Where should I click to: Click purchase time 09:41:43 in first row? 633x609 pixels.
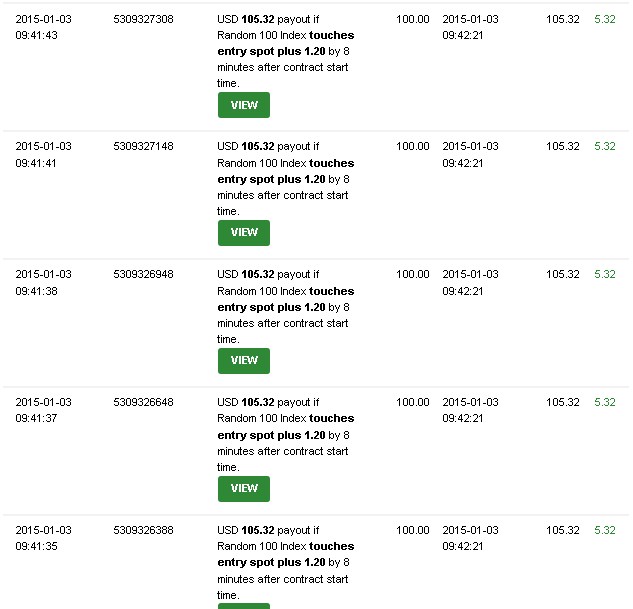[x=36, y=35]
